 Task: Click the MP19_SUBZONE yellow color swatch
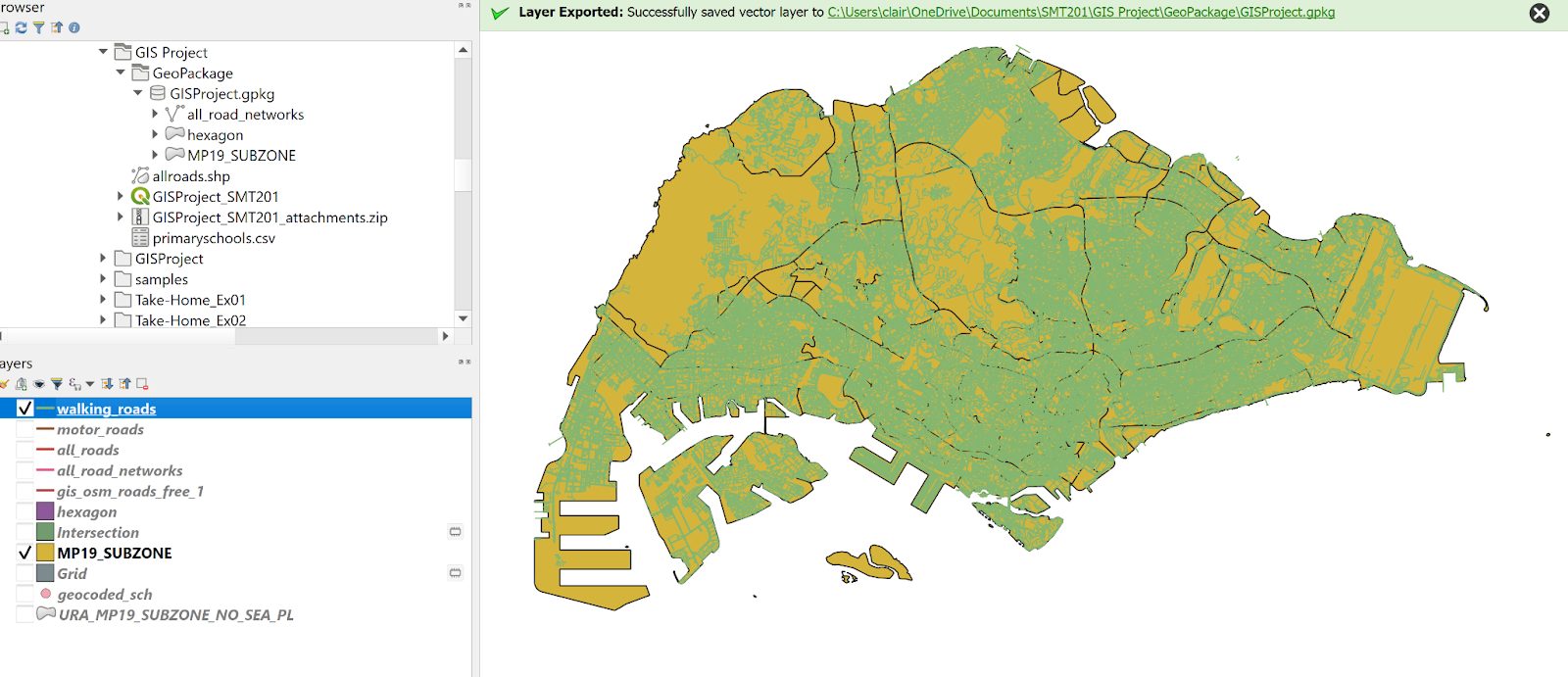coord(45,554)
